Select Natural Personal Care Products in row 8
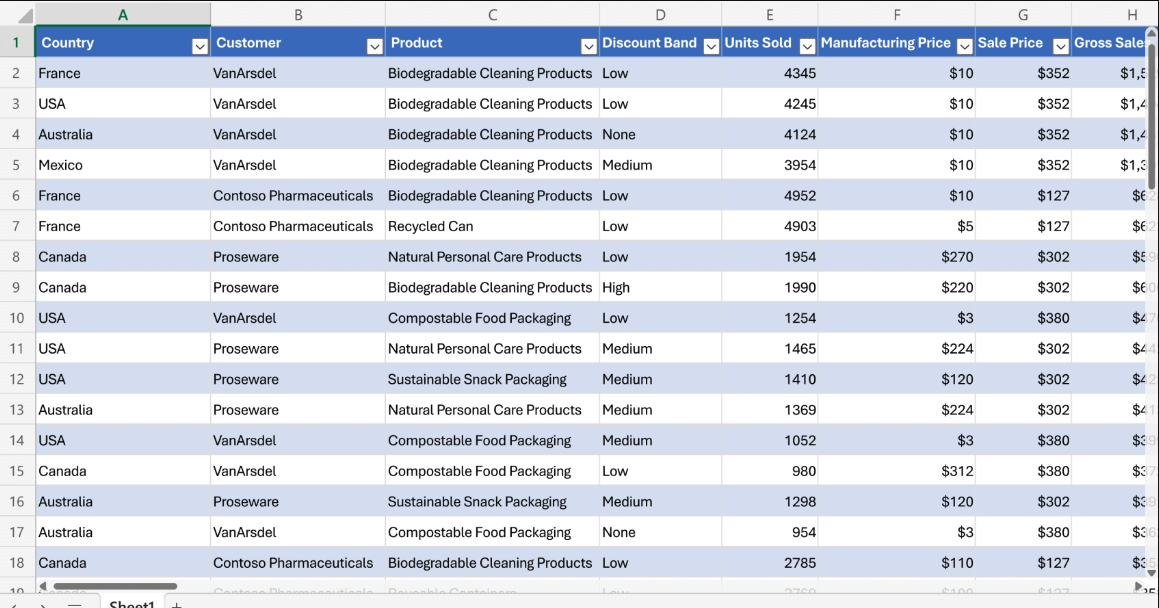1159x608 pixels. [492, 257]
